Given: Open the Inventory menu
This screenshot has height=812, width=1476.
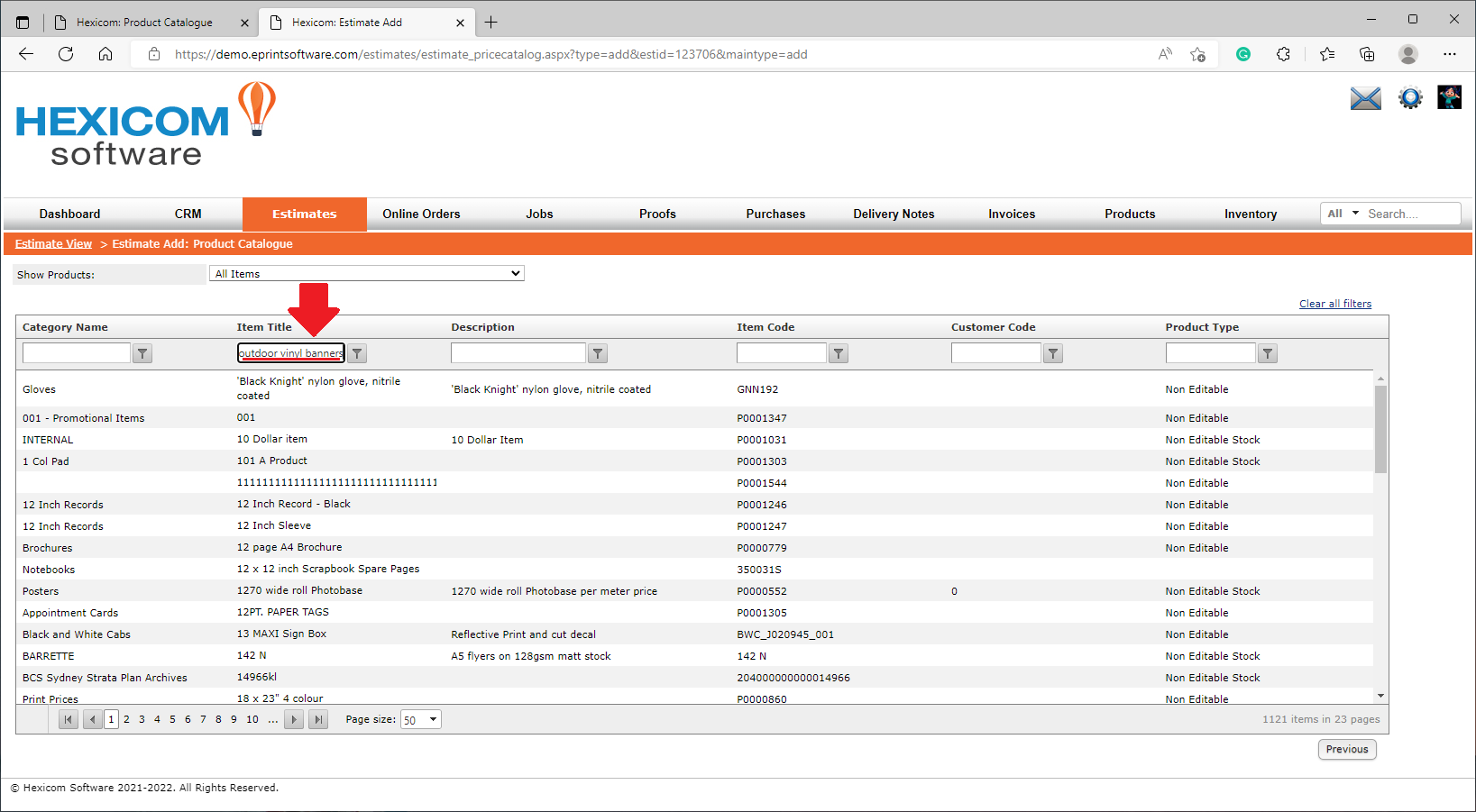Looking at the screenshot, I should click(1250, 214).
